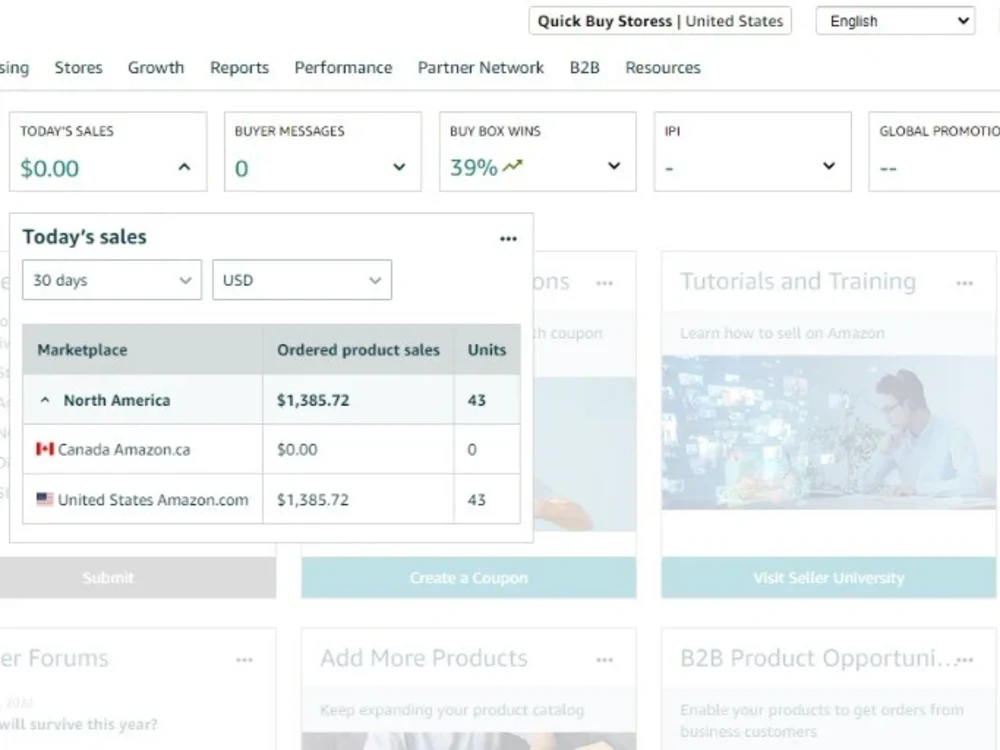Open the USD currency dropdown
The width and height of the screenshot is (1000, 750).
tap(302, 279)
